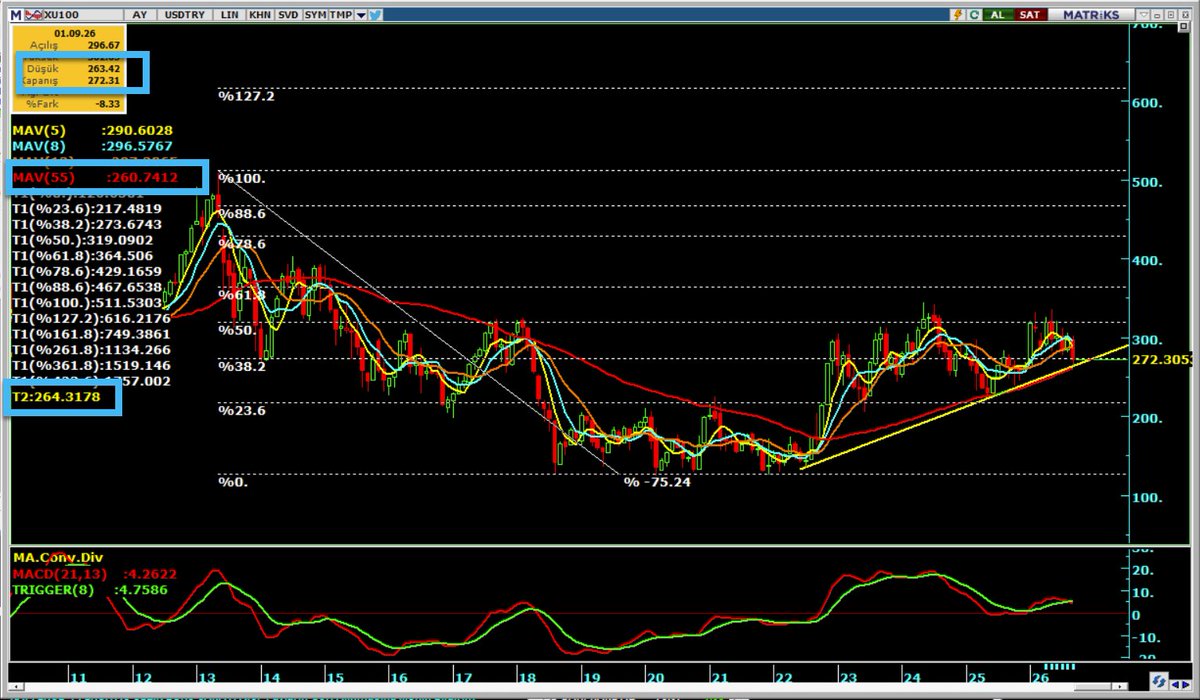Click the %127.2 Fibonacci level label on chart

(246, 97)
